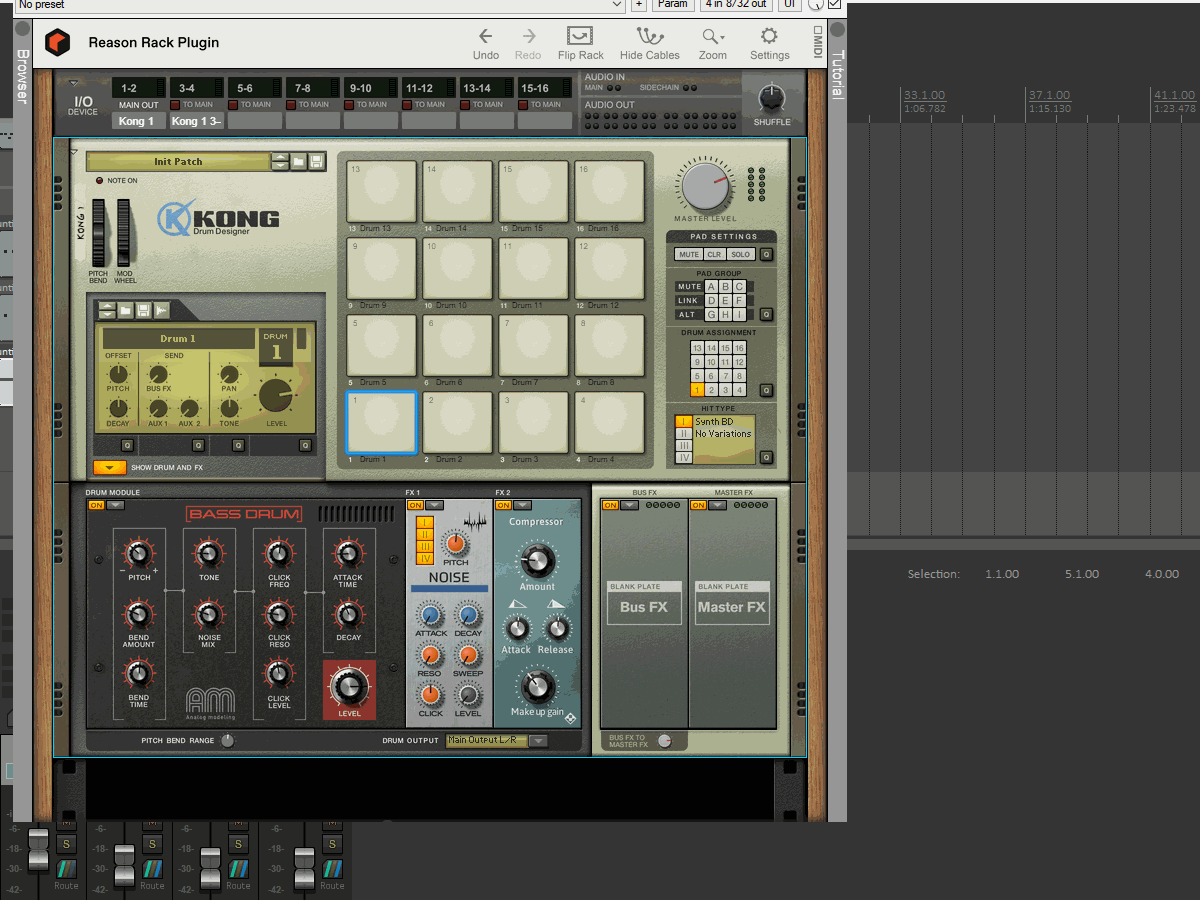Open the FX 1 device dropdown
1200x900 pixels.
click(435, 505)
